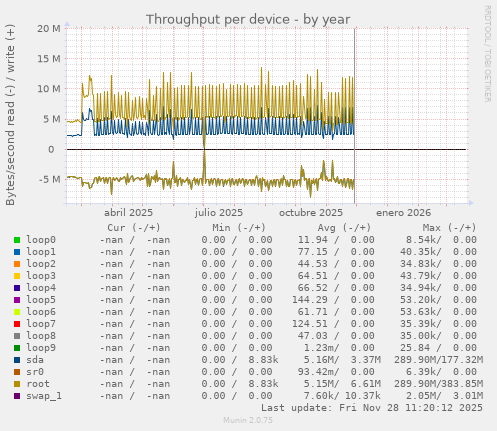Click the graph title 'Throughput per device - by year'
The height and width of the screenshot is (431, 497).
[x=248, y=19]
